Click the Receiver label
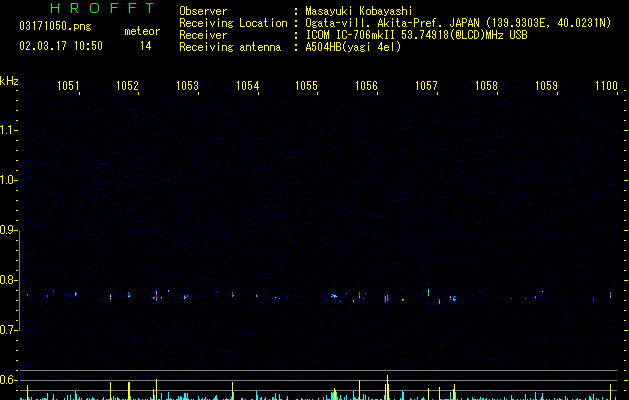Viewport: 629px width, 400px height. tap(203, 35)
